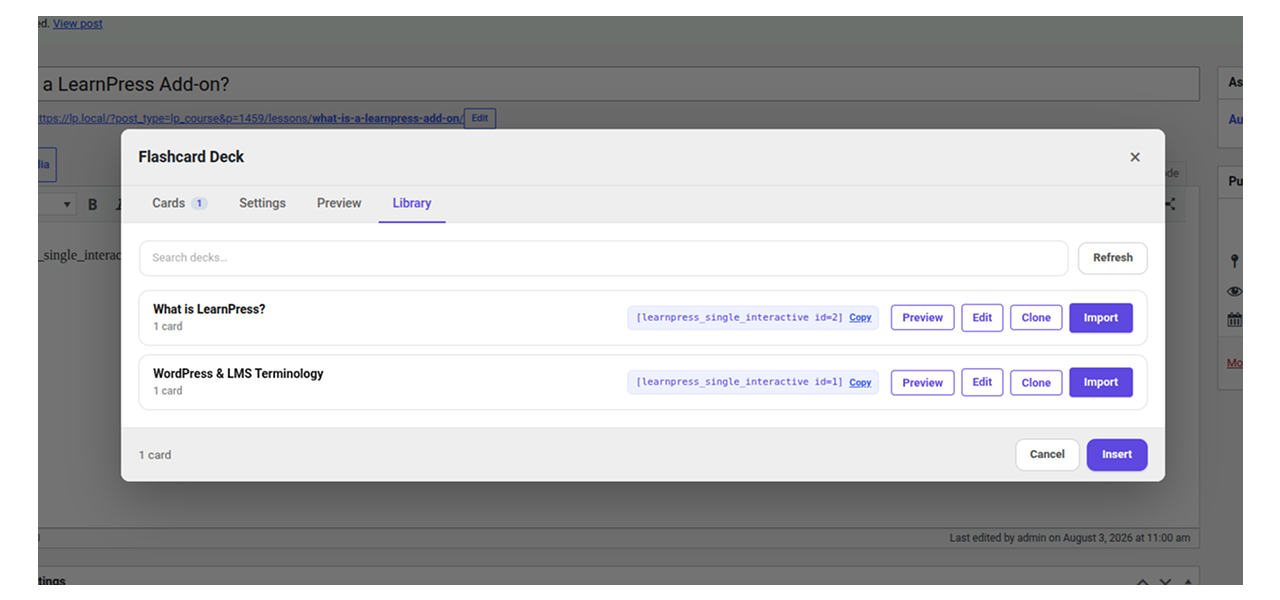This screenshot has width=1280, height=600.
Task: Switch to the Cards tab
Action: point(179,203)
